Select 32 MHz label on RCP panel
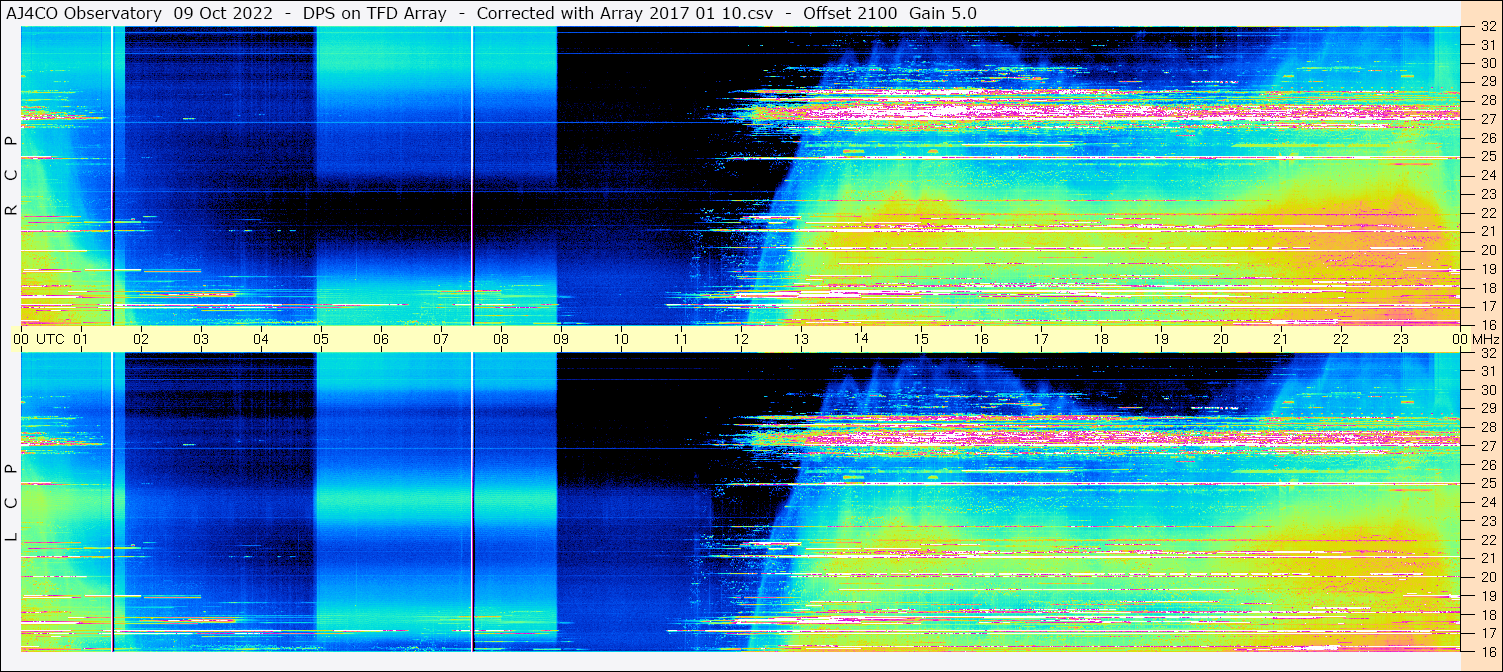 point(1487,28)
